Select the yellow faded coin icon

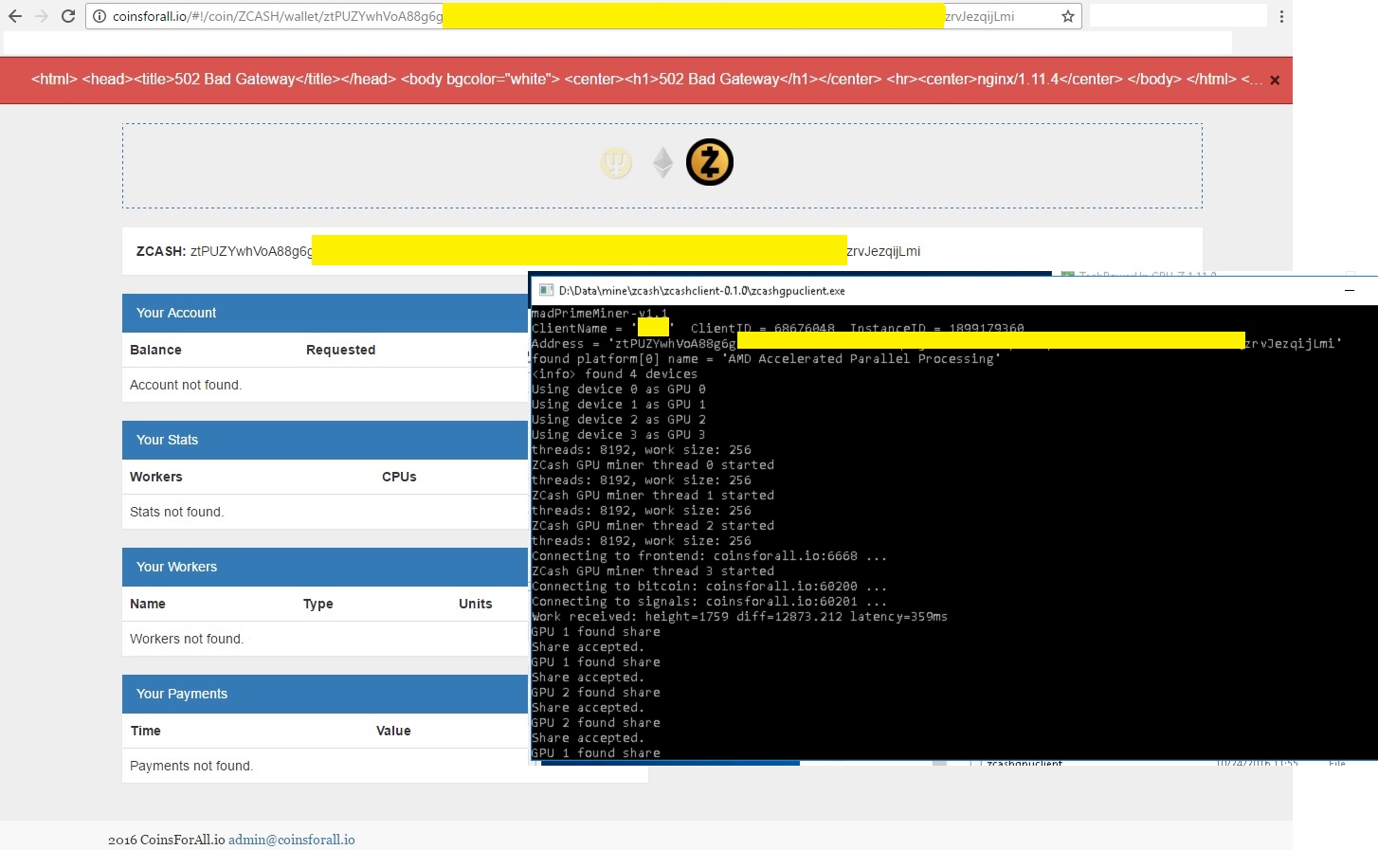pos(616,163)
